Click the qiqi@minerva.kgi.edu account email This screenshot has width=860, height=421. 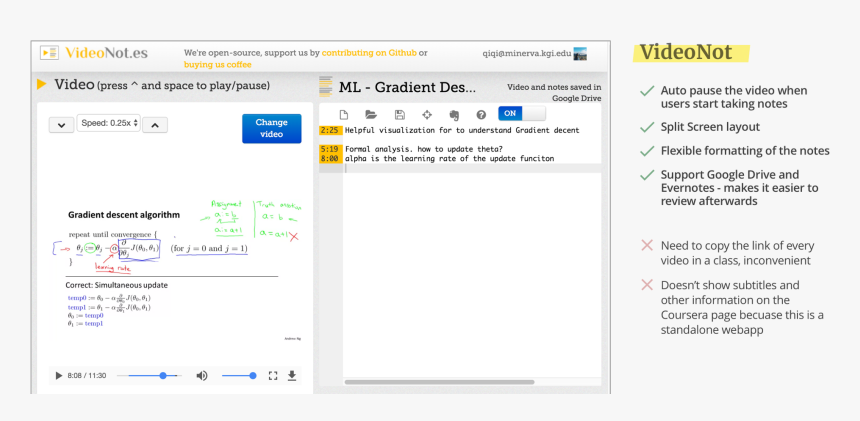point(527,54)
